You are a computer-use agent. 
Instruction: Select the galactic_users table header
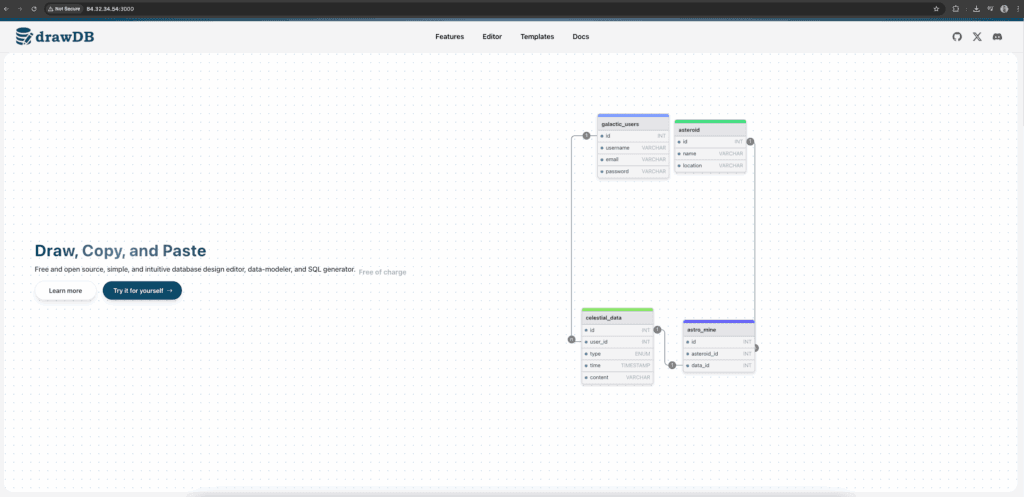point(633,123)
